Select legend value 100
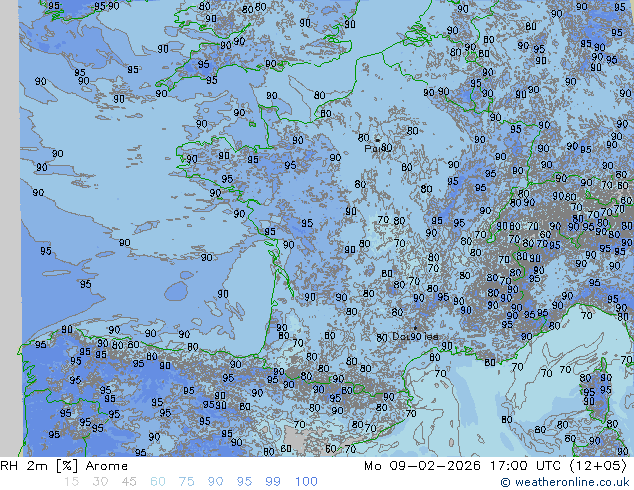The image size is (634, 490). pyautogui.click(x=306, y=482)
